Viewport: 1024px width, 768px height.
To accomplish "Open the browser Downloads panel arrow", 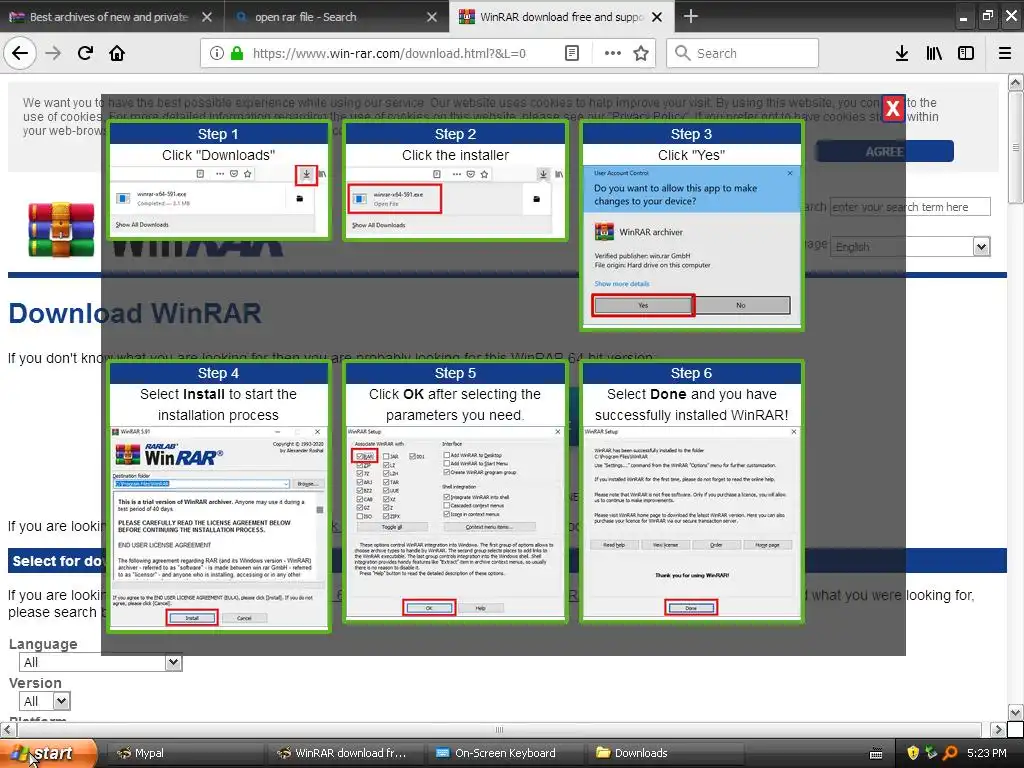I will point(902,53).
